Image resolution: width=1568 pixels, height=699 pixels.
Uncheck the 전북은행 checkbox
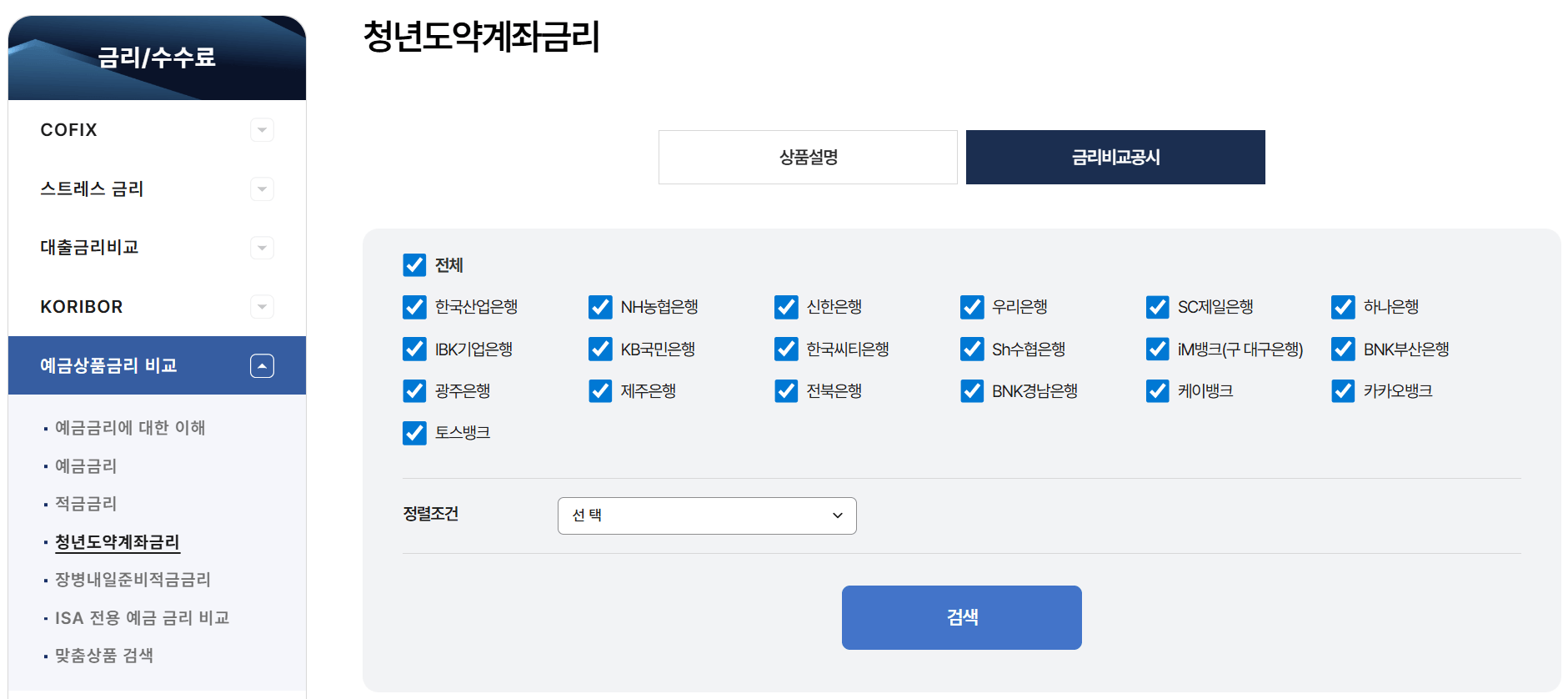pos(786,390)
